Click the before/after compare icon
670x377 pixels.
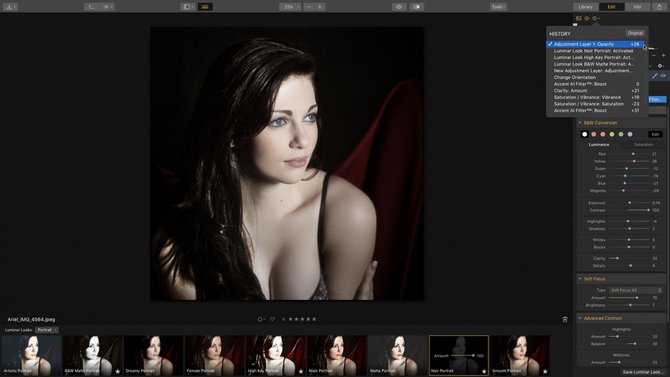click(417, 7)
